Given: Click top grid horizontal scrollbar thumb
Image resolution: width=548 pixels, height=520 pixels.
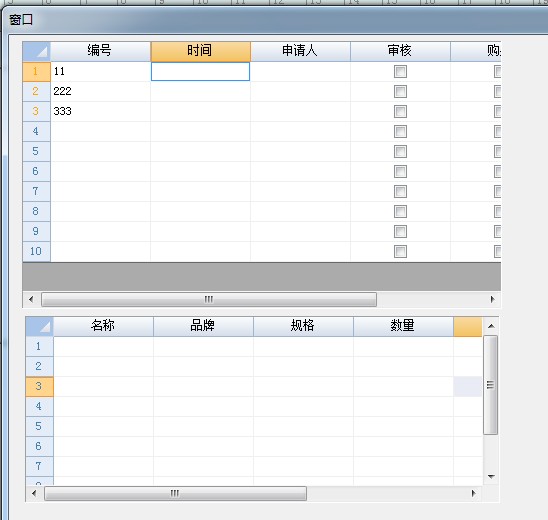Looking at the screenshot, I should (209, 299).
